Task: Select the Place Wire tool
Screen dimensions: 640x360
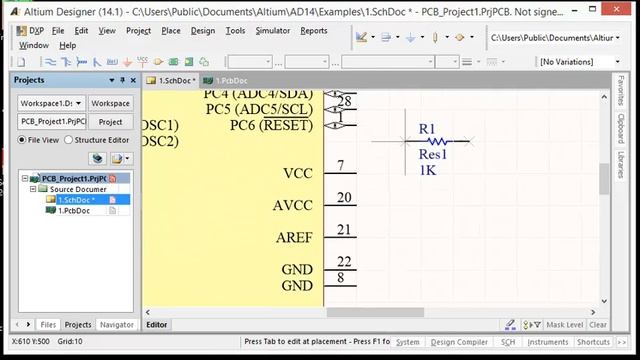Action: click(50, 62)
